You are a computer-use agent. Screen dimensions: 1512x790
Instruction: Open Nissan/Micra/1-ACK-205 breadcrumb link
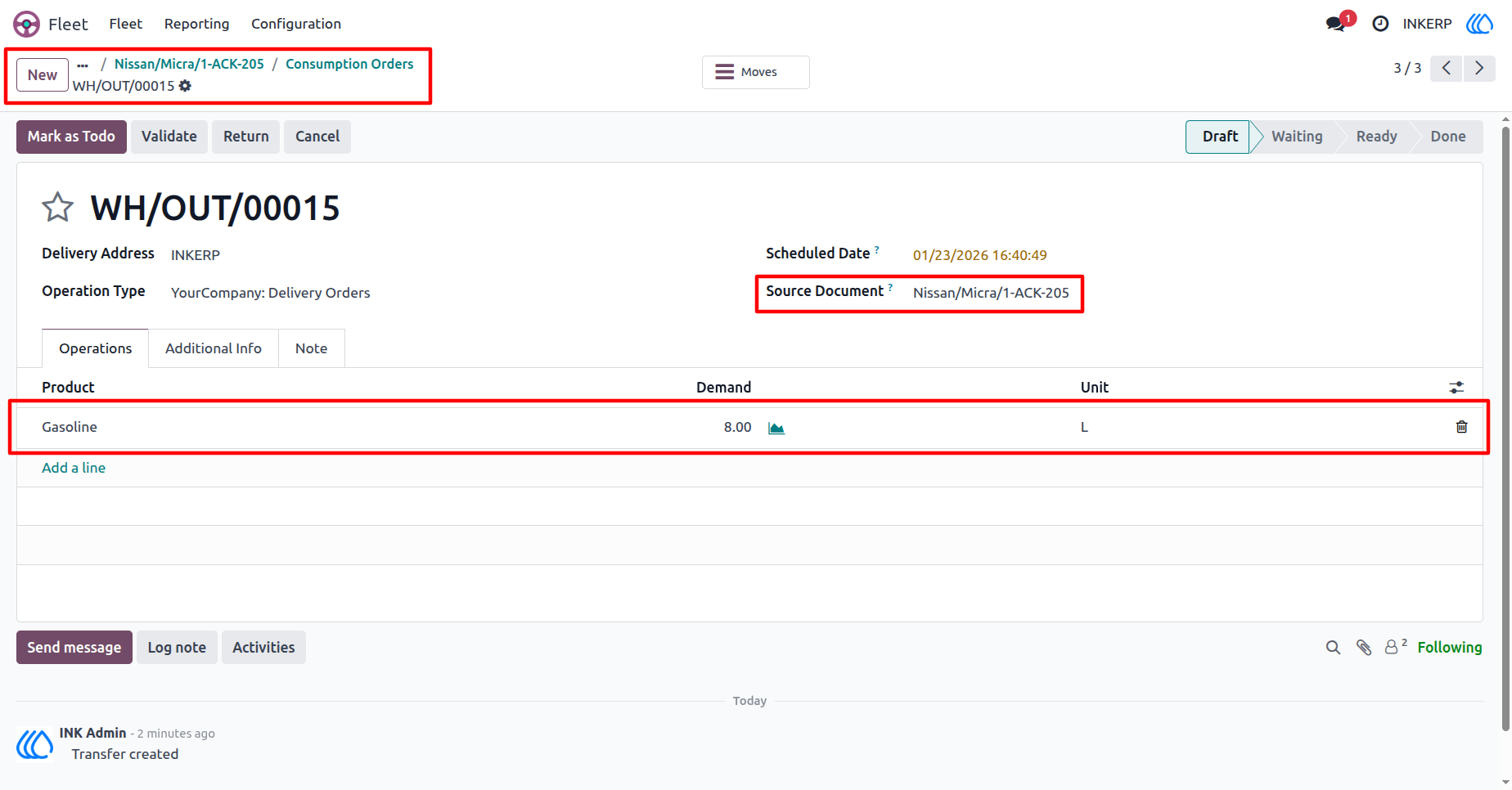pos(189,64)
